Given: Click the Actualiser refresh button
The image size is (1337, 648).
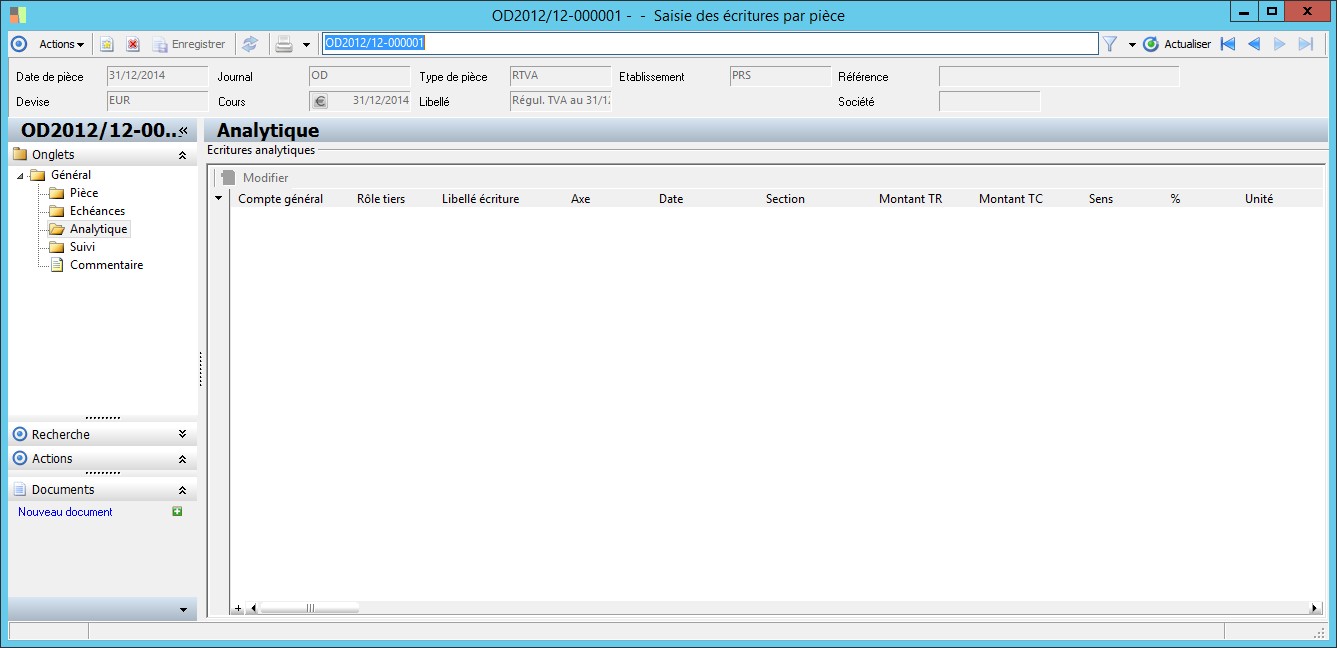Looking at the screenshot, I should pos(1177,44).
